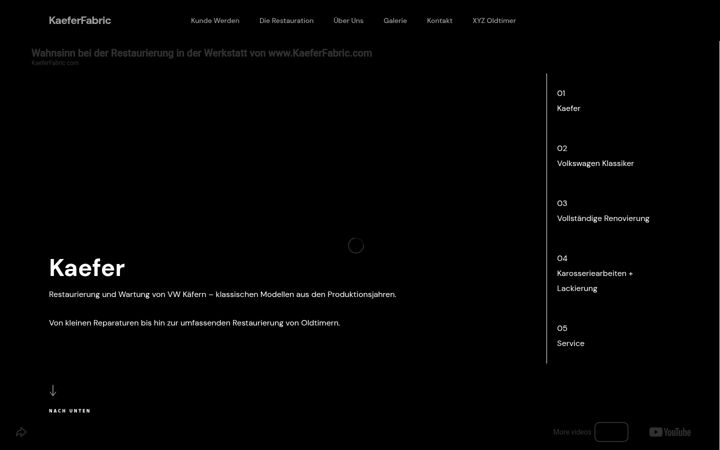720x450 pixels.
Task: Click the video thumbnail beside More videos
Action: pyautogui.click(x=611, y=432)
